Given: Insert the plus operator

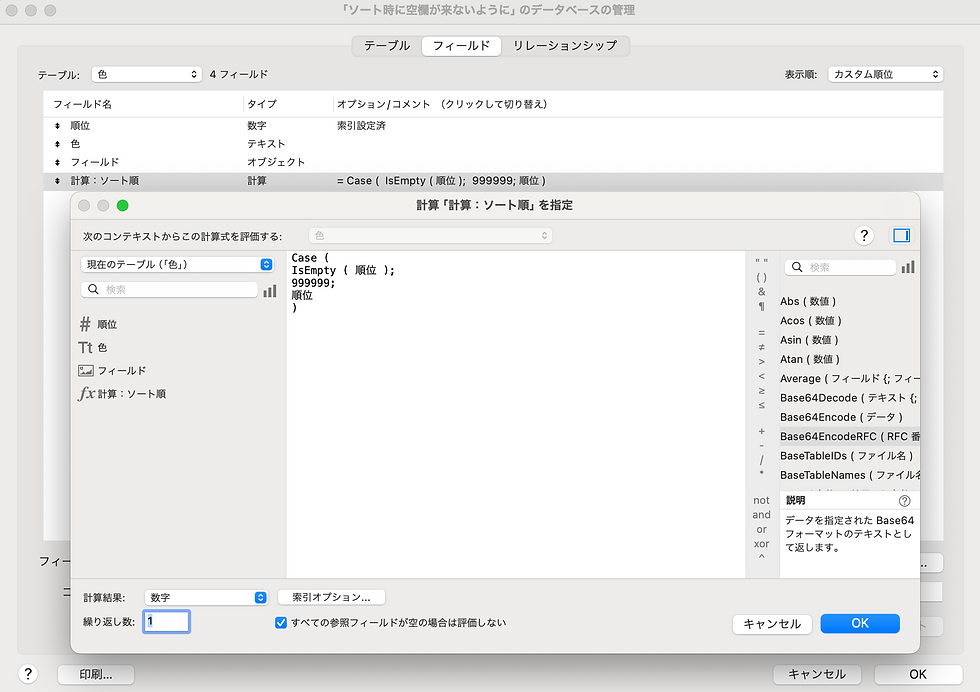Looking at the screenshot, I should click(761, 431).
